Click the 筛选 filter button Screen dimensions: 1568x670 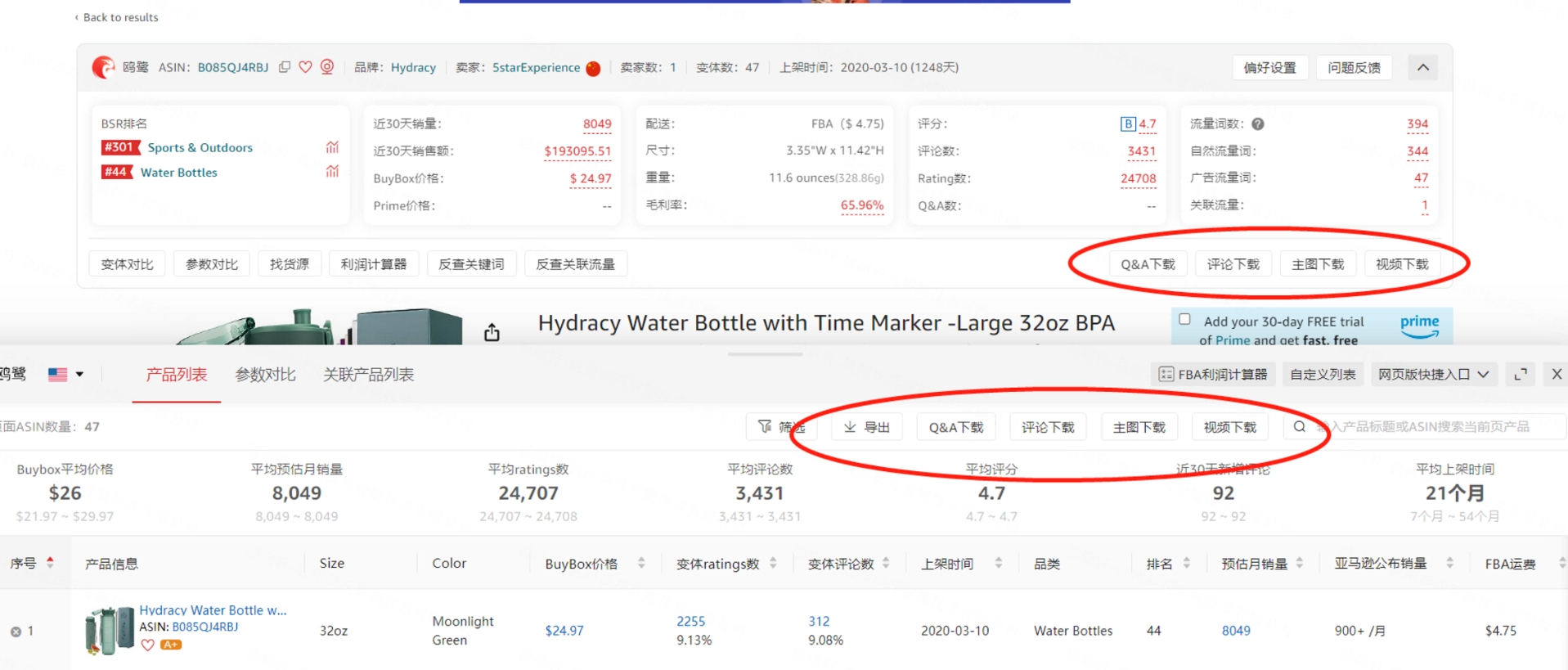pyautogui.click(x=782, y=427)
